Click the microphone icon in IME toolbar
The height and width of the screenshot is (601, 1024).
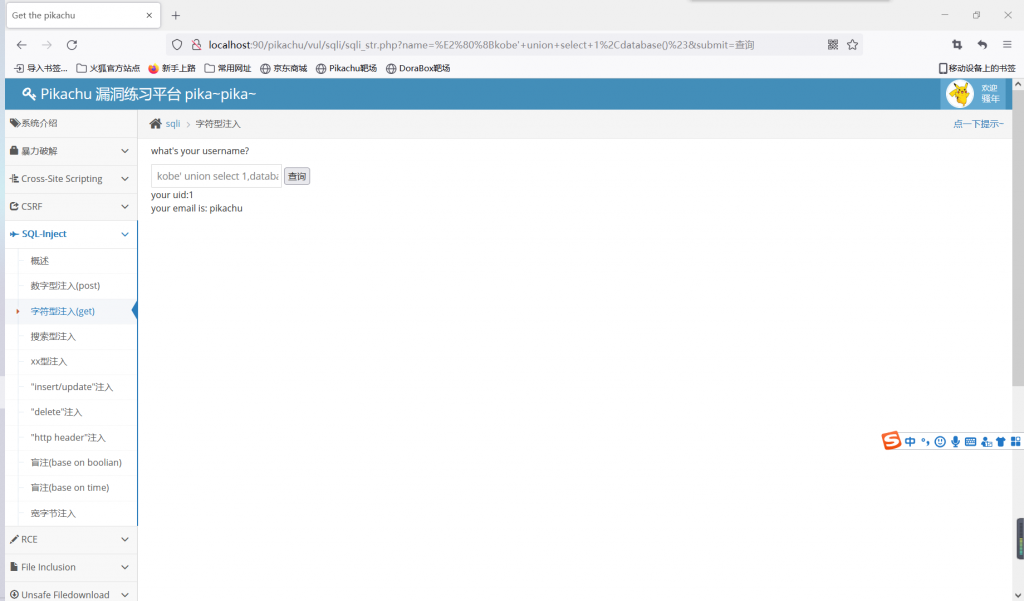click(955, 442)
